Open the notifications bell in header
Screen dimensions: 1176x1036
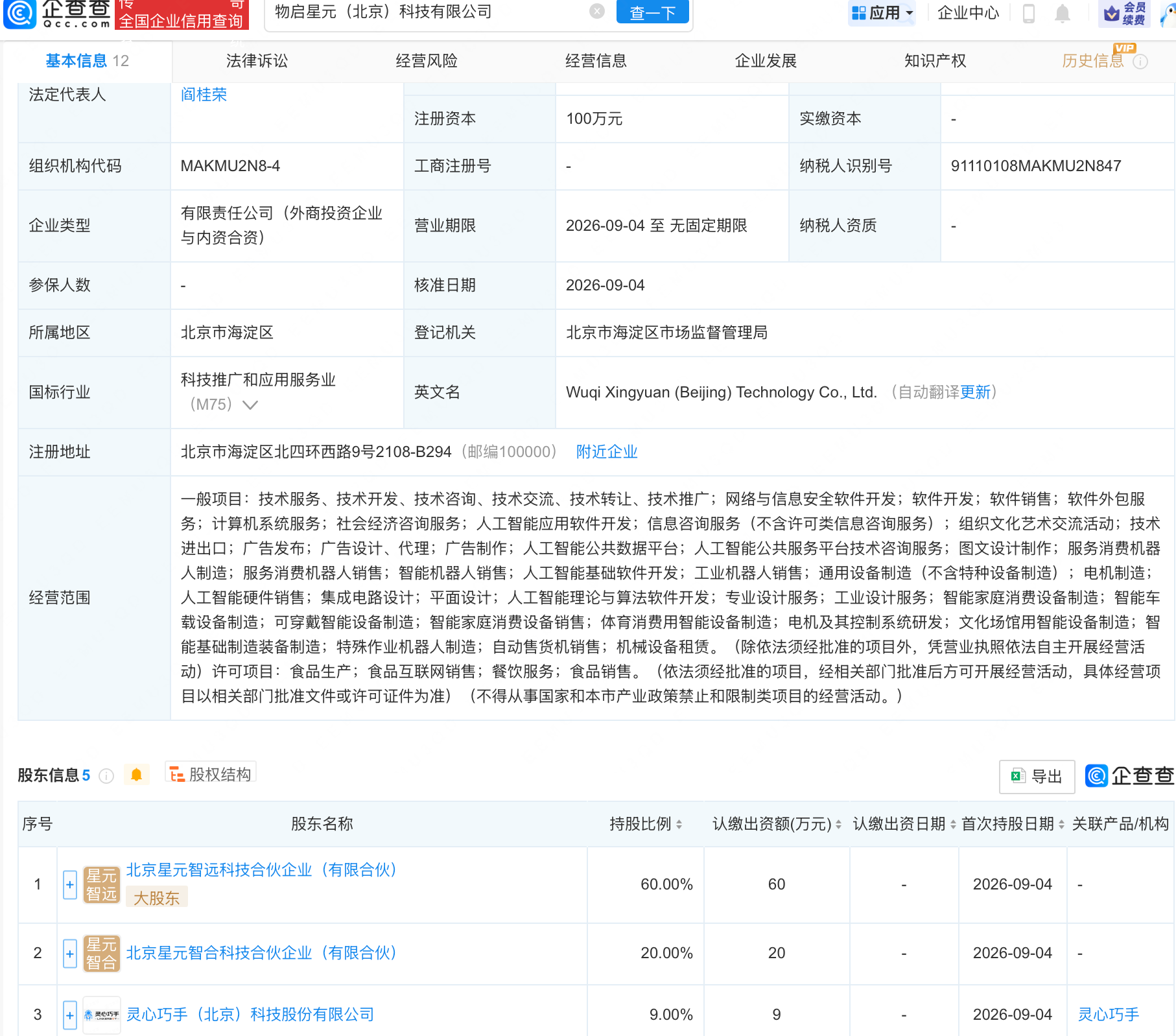pos(1062,13)
